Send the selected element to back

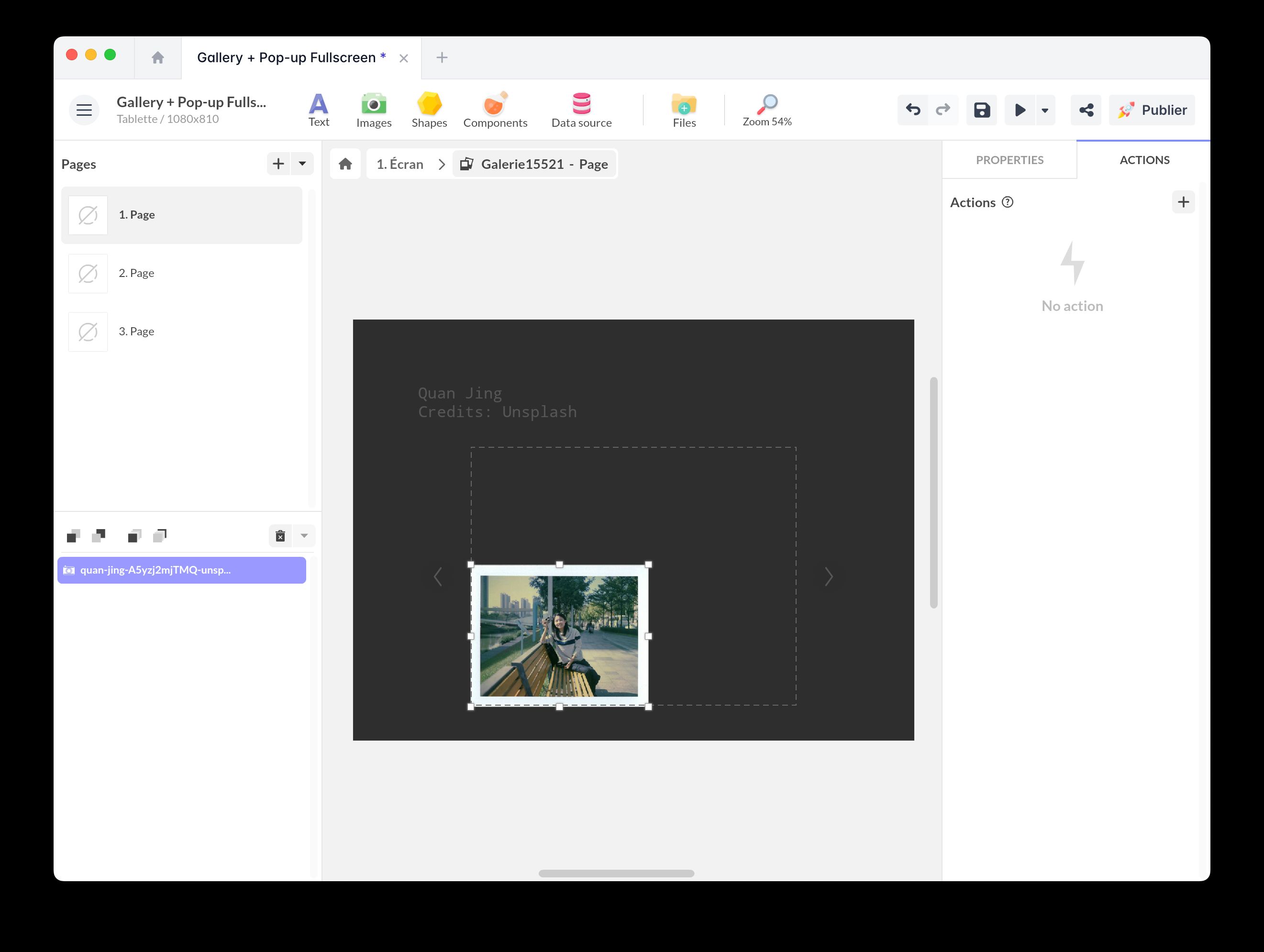[x=160, y=535]
